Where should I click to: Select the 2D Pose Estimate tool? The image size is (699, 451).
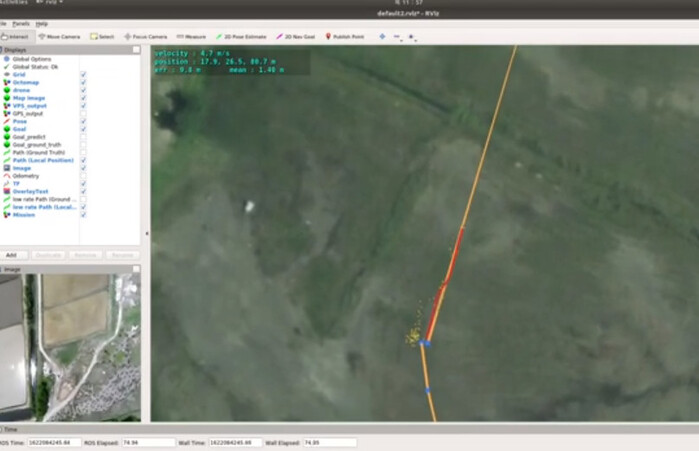click(242, 36)
